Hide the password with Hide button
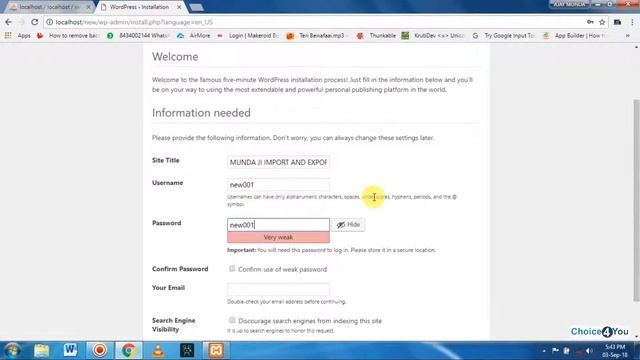Screen dimensions: 640x360 [348, 224]
